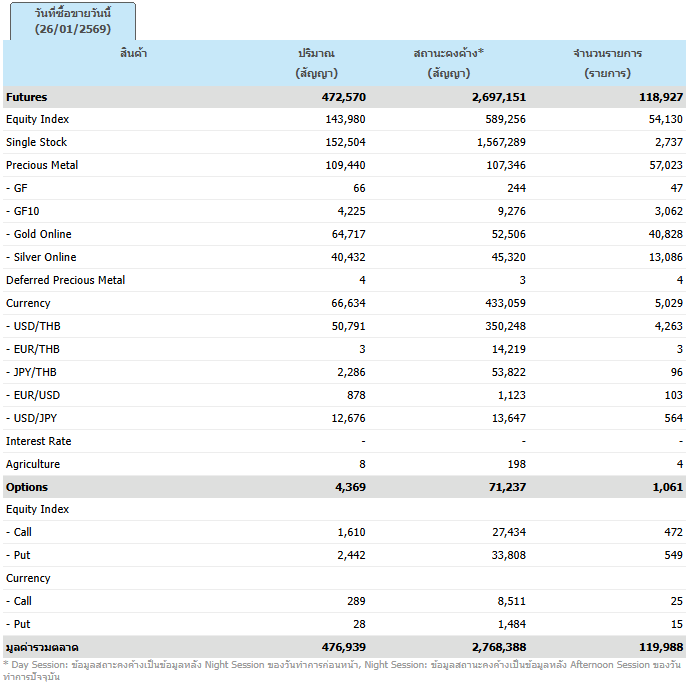The image size is (689, 689).
Task: Click the Agriculture row label
Action: (33, 465)
